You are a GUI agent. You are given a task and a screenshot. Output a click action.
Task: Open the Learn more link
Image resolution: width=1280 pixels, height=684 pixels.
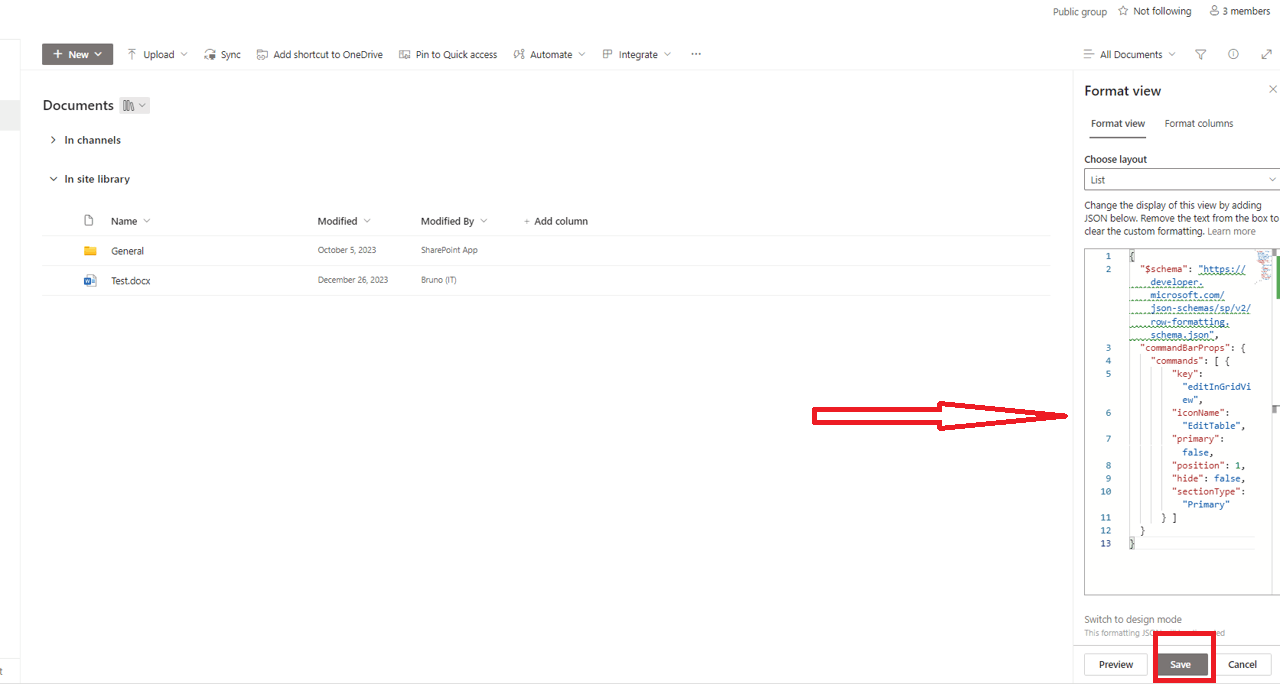[1231, 231]
